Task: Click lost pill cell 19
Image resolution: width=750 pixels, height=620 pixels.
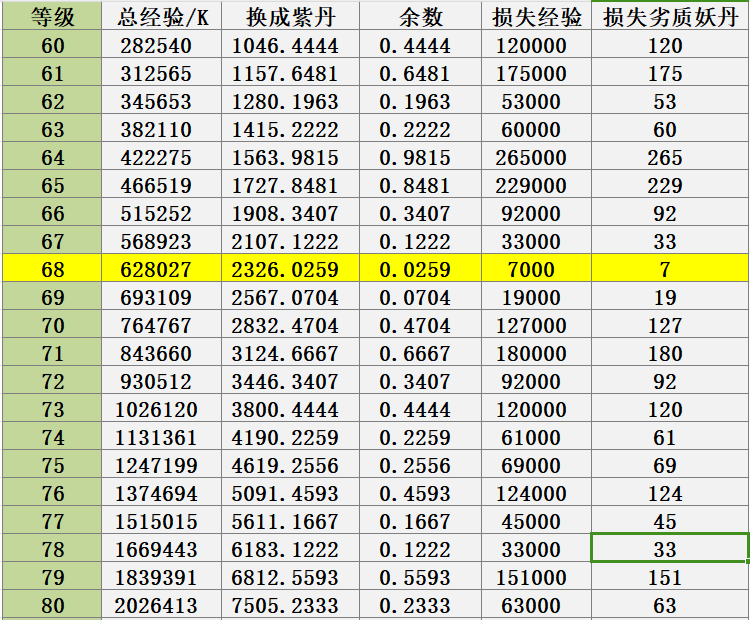Action: tap(670, 297)
